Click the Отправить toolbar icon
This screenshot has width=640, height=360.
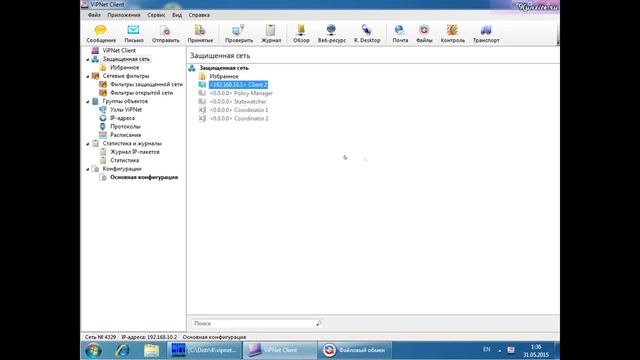(165, 33)
